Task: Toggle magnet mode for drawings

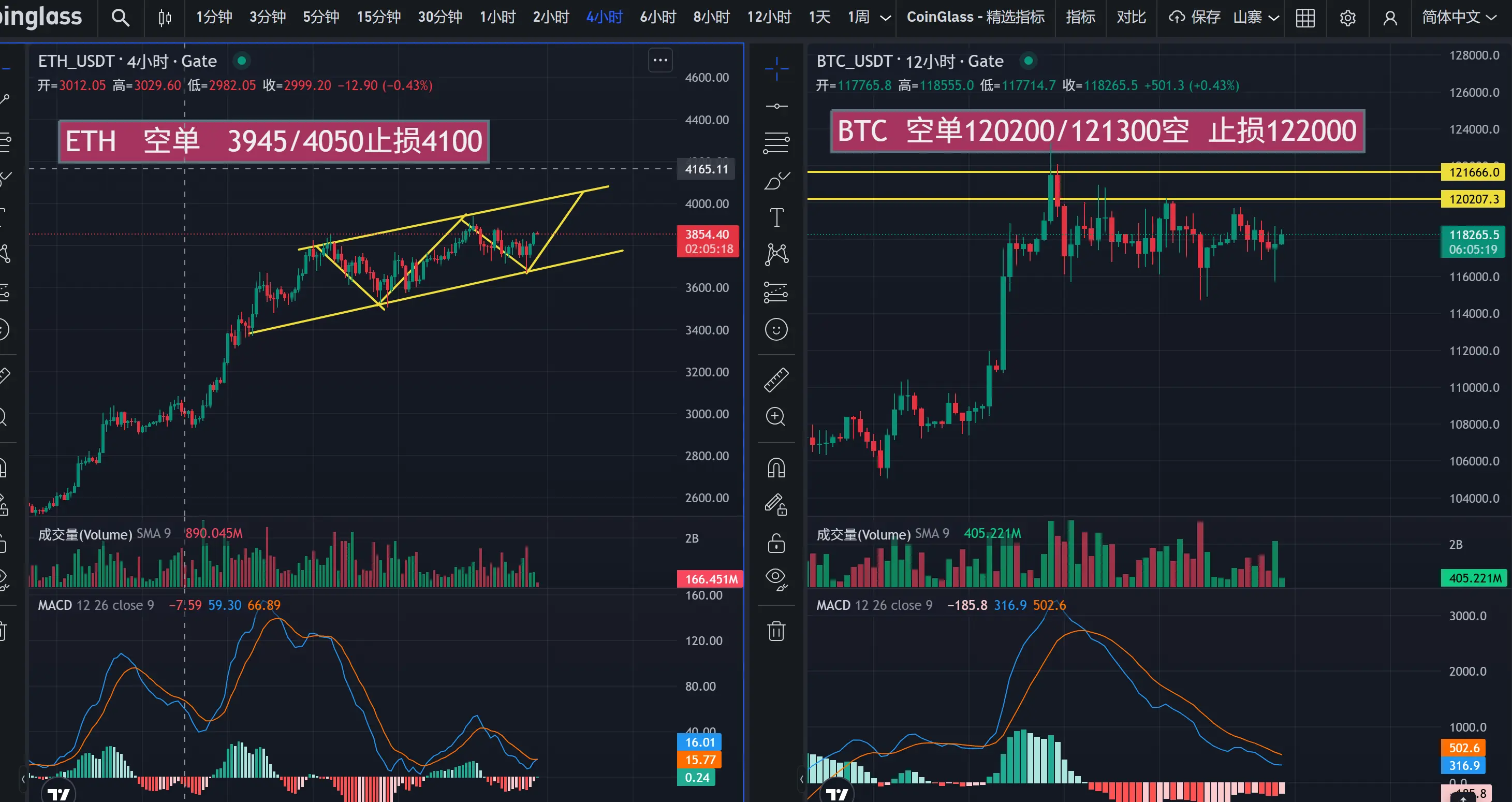Action: [x=776, y=468]
